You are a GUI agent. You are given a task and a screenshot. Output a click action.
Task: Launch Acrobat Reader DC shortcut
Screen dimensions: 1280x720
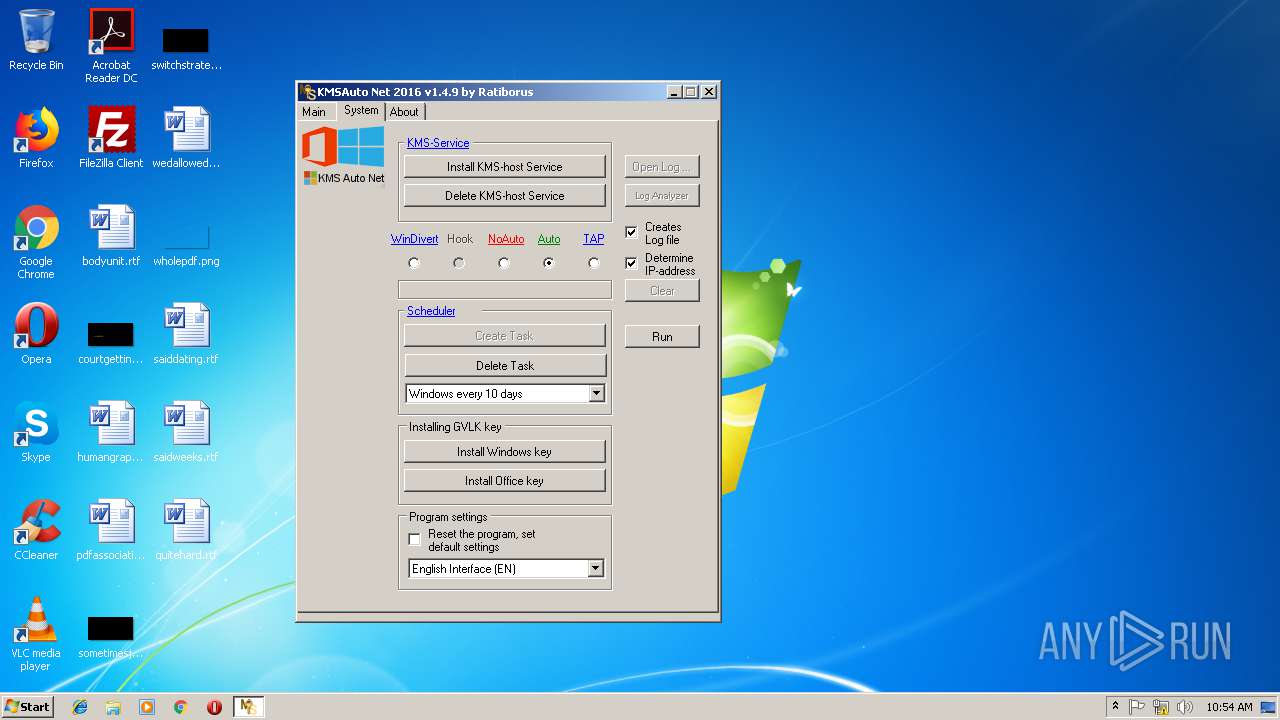coord(111,45)
